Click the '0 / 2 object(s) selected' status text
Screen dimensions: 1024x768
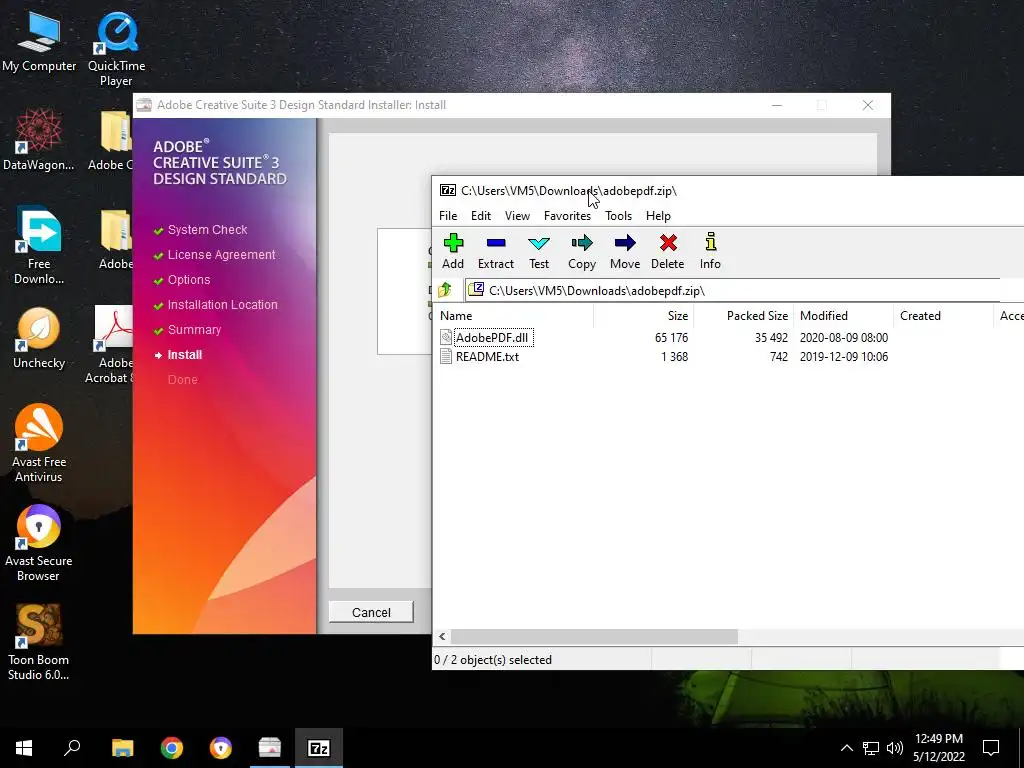click(493, 660)
